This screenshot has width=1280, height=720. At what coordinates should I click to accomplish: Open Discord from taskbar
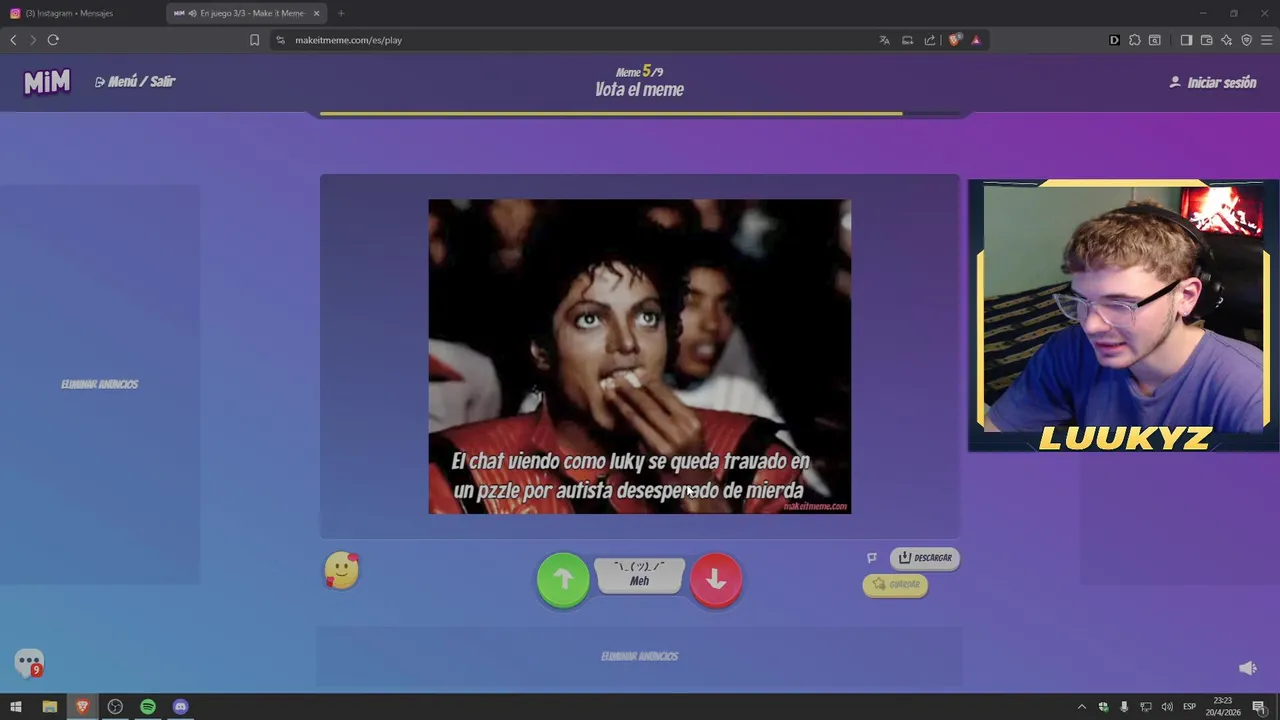(181, 707)
